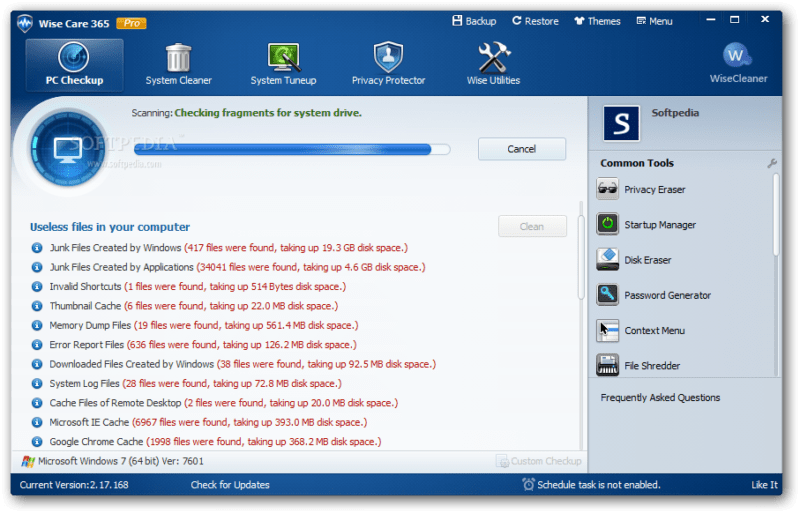Viewport: 800px width, 513px height.
Task: Click info icon beside Error Report Files
Action: [x=37, y=345]
